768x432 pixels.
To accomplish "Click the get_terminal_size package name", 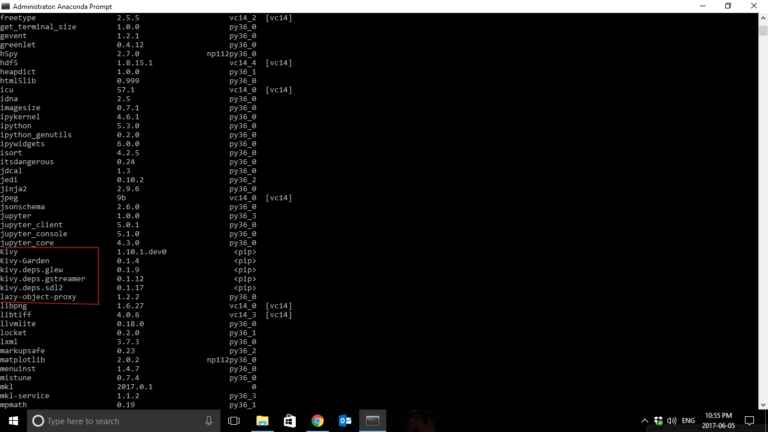I will tap(38, 27).
